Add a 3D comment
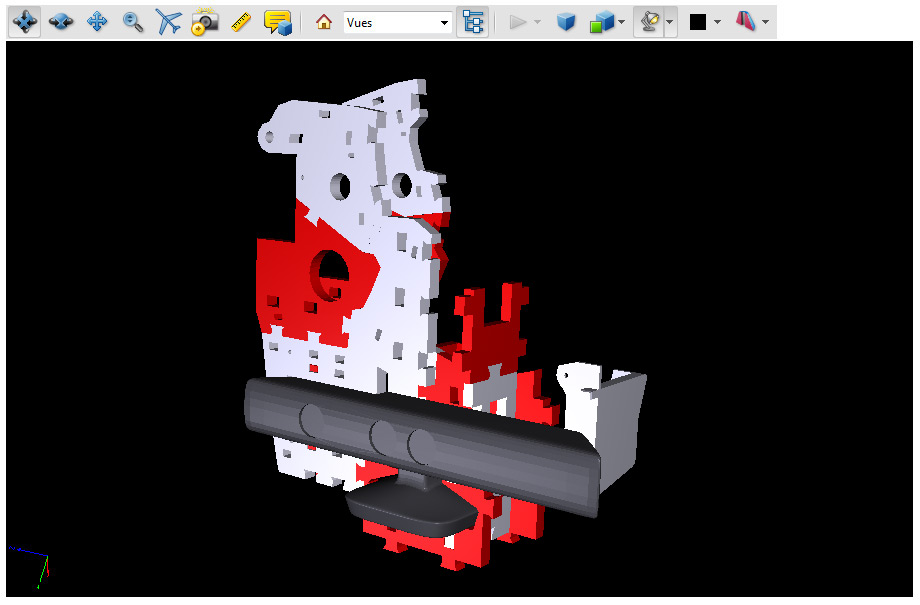 [x=277, y=22]
